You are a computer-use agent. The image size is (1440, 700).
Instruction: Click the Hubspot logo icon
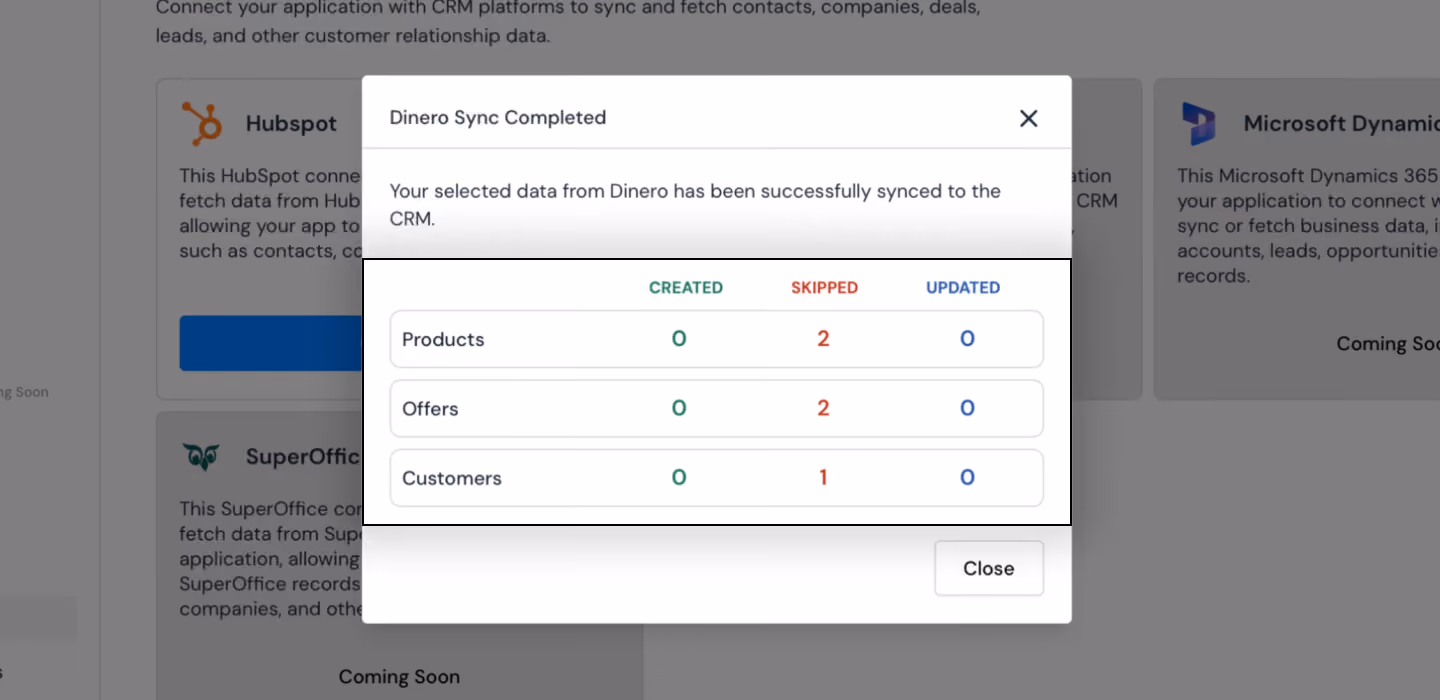coord(202,124)
